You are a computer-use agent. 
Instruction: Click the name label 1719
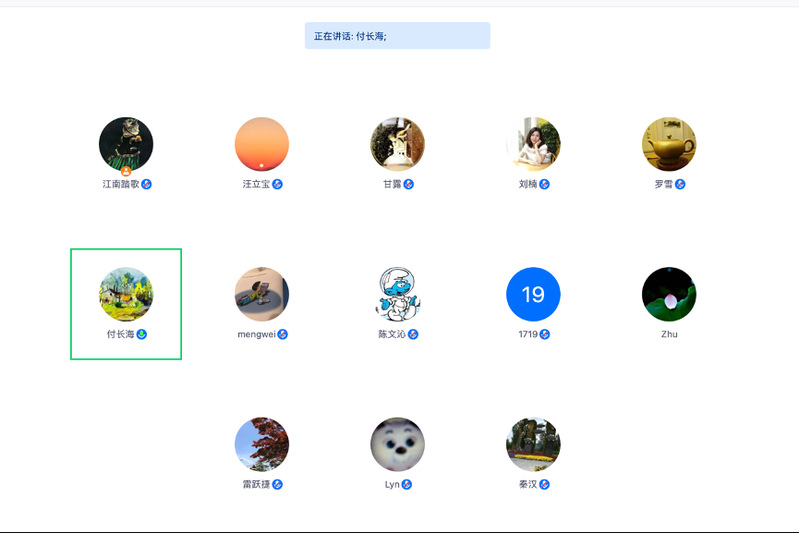[528, 334]
